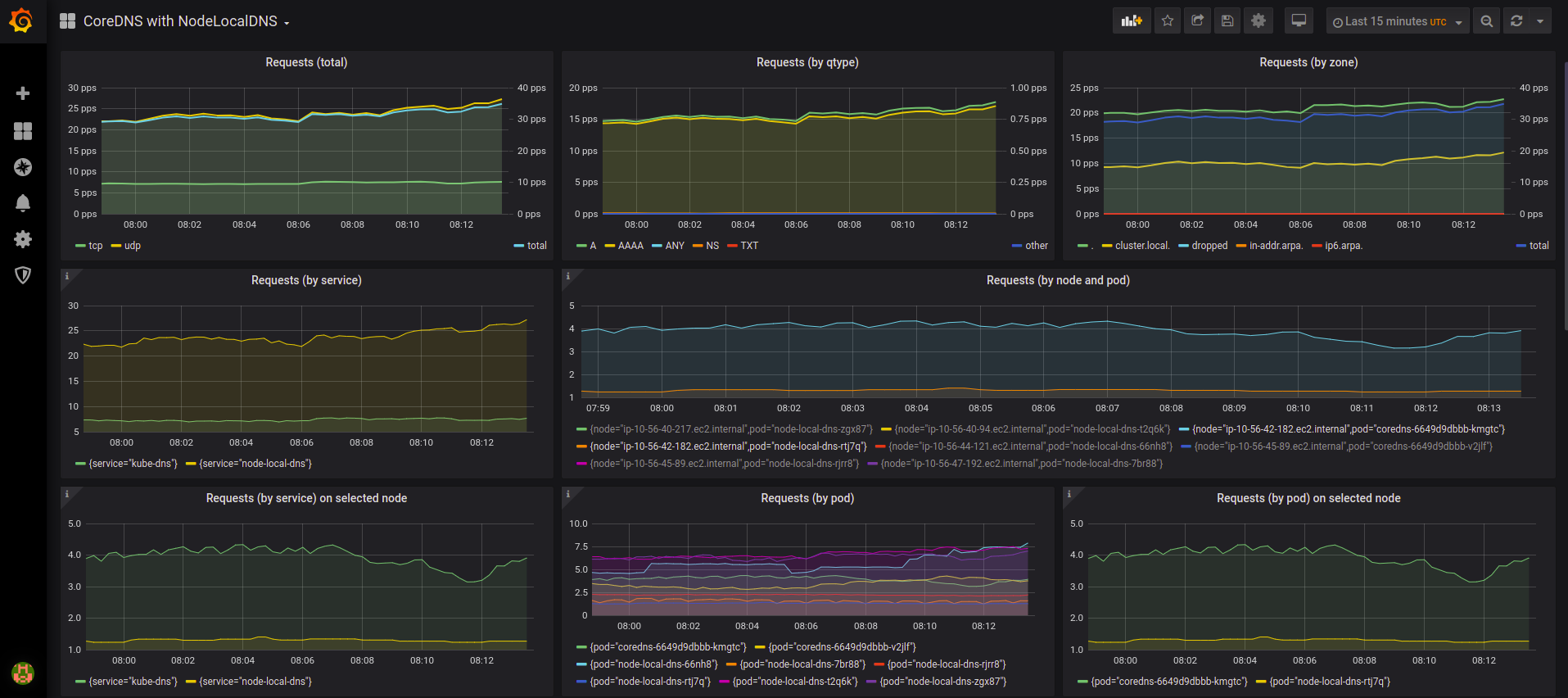Screen dimensions: 1568x698
Task: Open the Last 15 minutes time picker
Action: tap(1397, 21)
